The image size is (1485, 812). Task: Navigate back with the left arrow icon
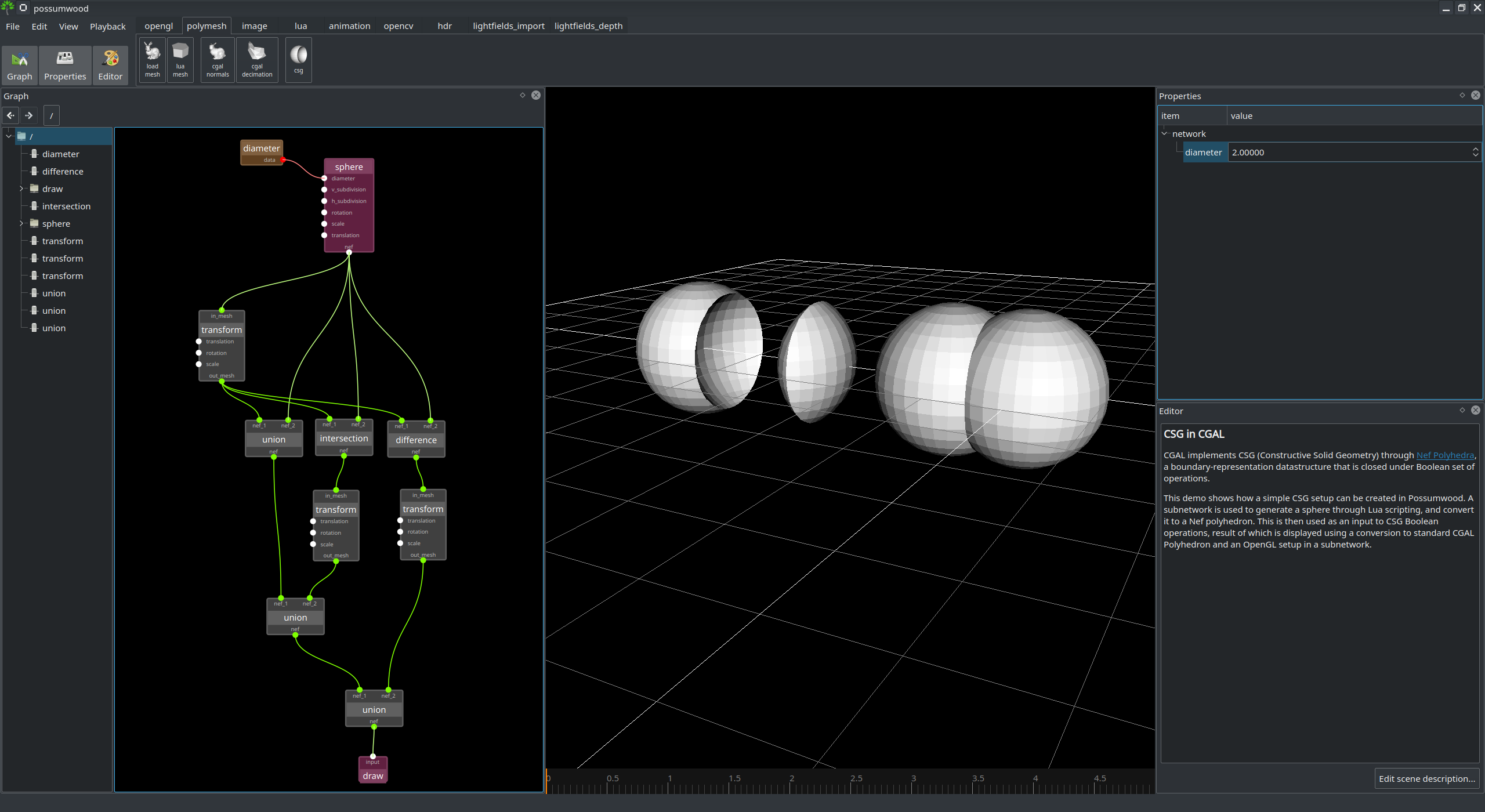point(11,115)
